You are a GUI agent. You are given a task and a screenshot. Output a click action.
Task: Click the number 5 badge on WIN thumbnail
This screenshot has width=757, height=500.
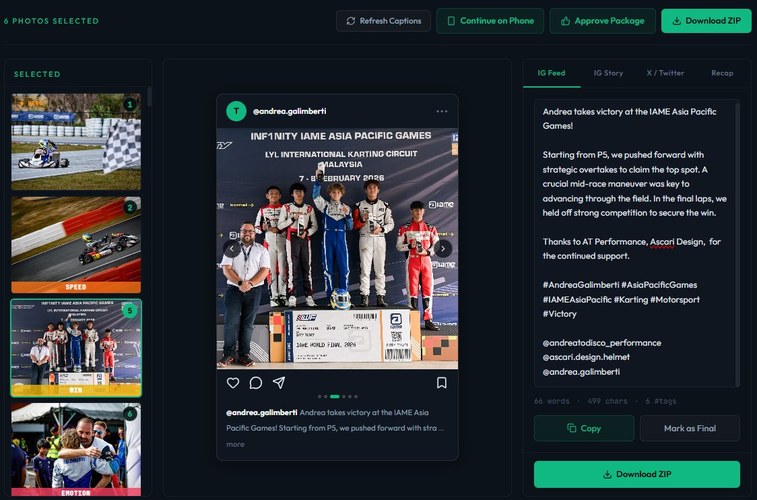click(129, 311)
